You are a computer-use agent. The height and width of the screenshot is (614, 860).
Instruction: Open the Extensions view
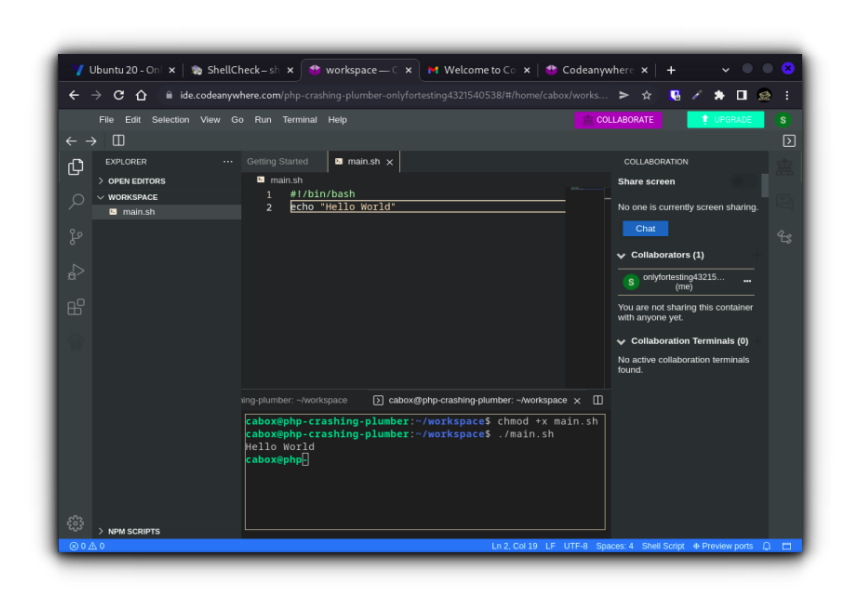(x=75, y=307)
